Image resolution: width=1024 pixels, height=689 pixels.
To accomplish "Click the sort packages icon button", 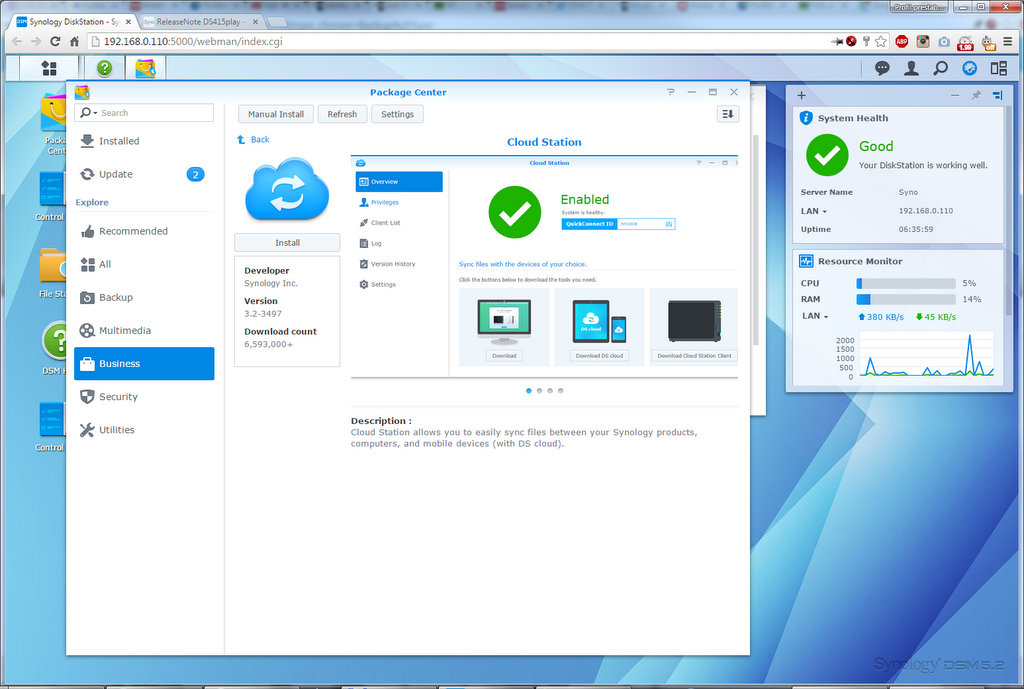I will tap(728, 114).
